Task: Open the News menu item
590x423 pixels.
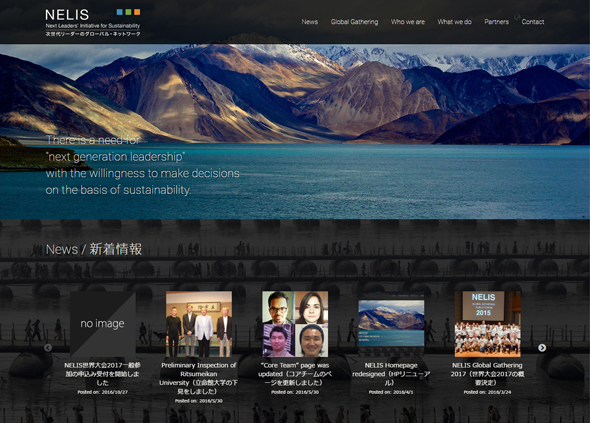Action: pyautogui.click(x=310, y=22)
